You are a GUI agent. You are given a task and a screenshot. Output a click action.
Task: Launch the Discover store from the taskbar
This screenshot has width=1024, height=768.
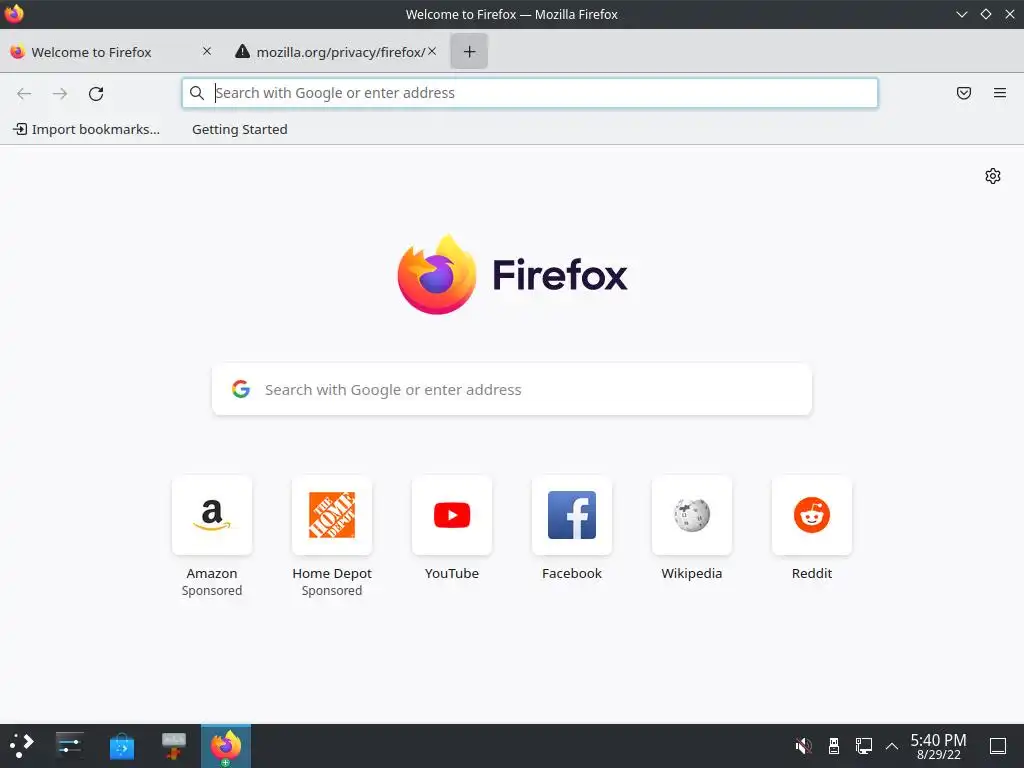tap(121, 746)
